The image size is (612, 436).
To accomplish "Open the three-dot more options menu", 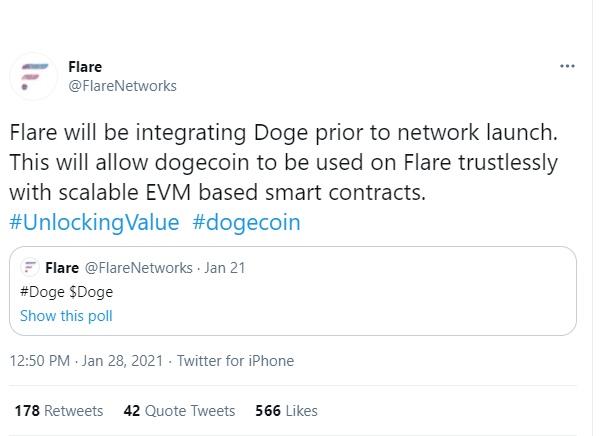I will point(567,66).
